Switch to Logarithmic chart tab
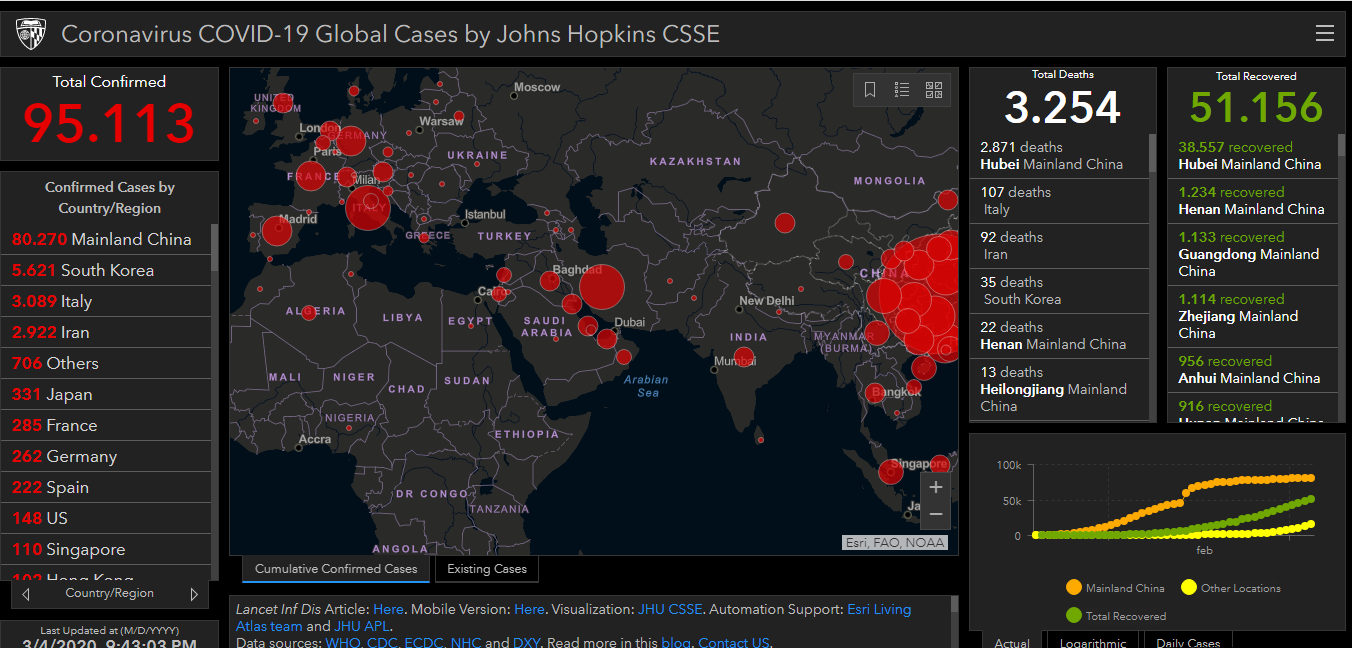The width and height of the screenshot is (1352, 648). pos(1093,640)
